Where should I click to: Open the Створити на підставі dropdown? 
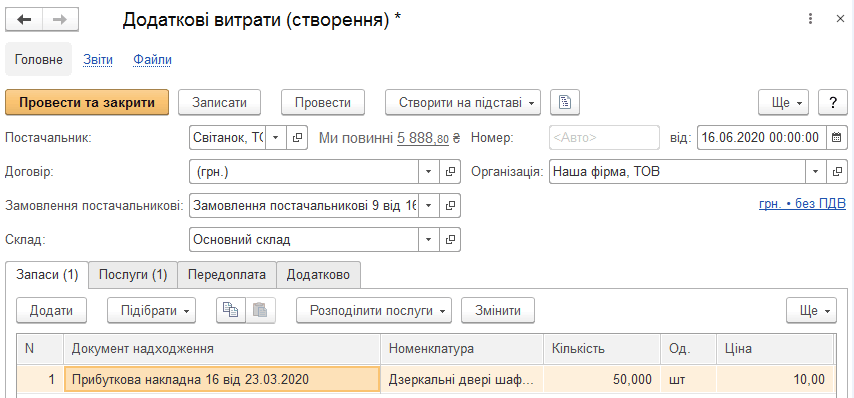pos(463,102)
